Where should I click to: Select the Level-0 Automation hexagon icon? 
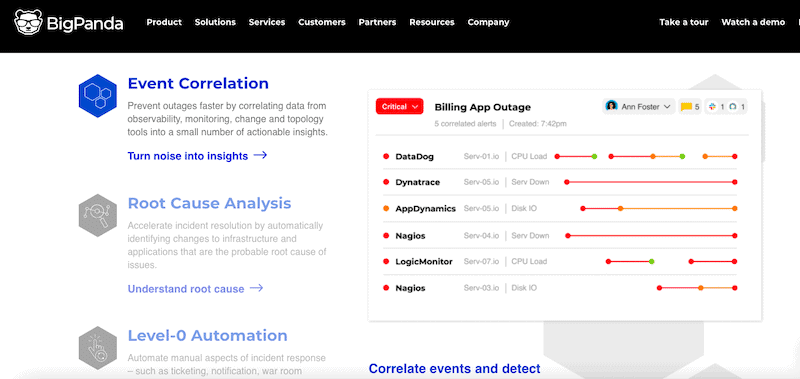pos(97,348)
